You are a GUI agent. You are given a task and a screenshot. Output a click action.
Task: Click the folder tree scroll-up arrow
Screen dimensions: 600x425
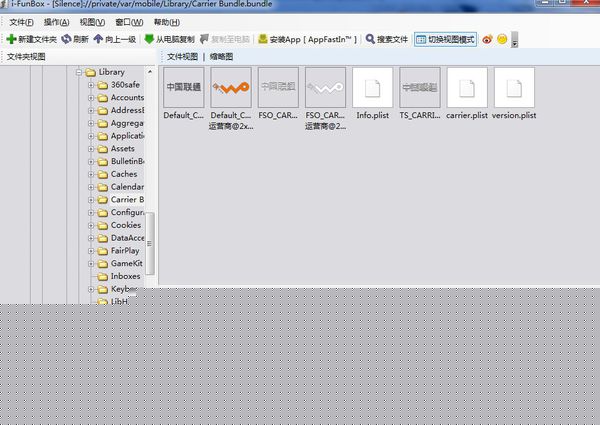click(x=150, y=72)
